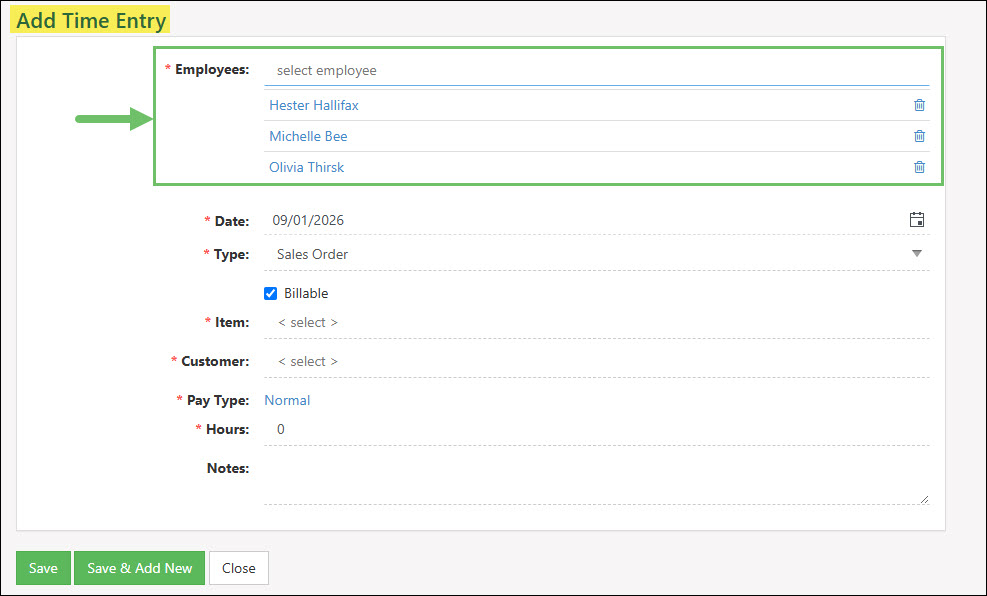Click trash icon beside Olivia Thirsk
The image size is (987, 596).
coord(919,167)
